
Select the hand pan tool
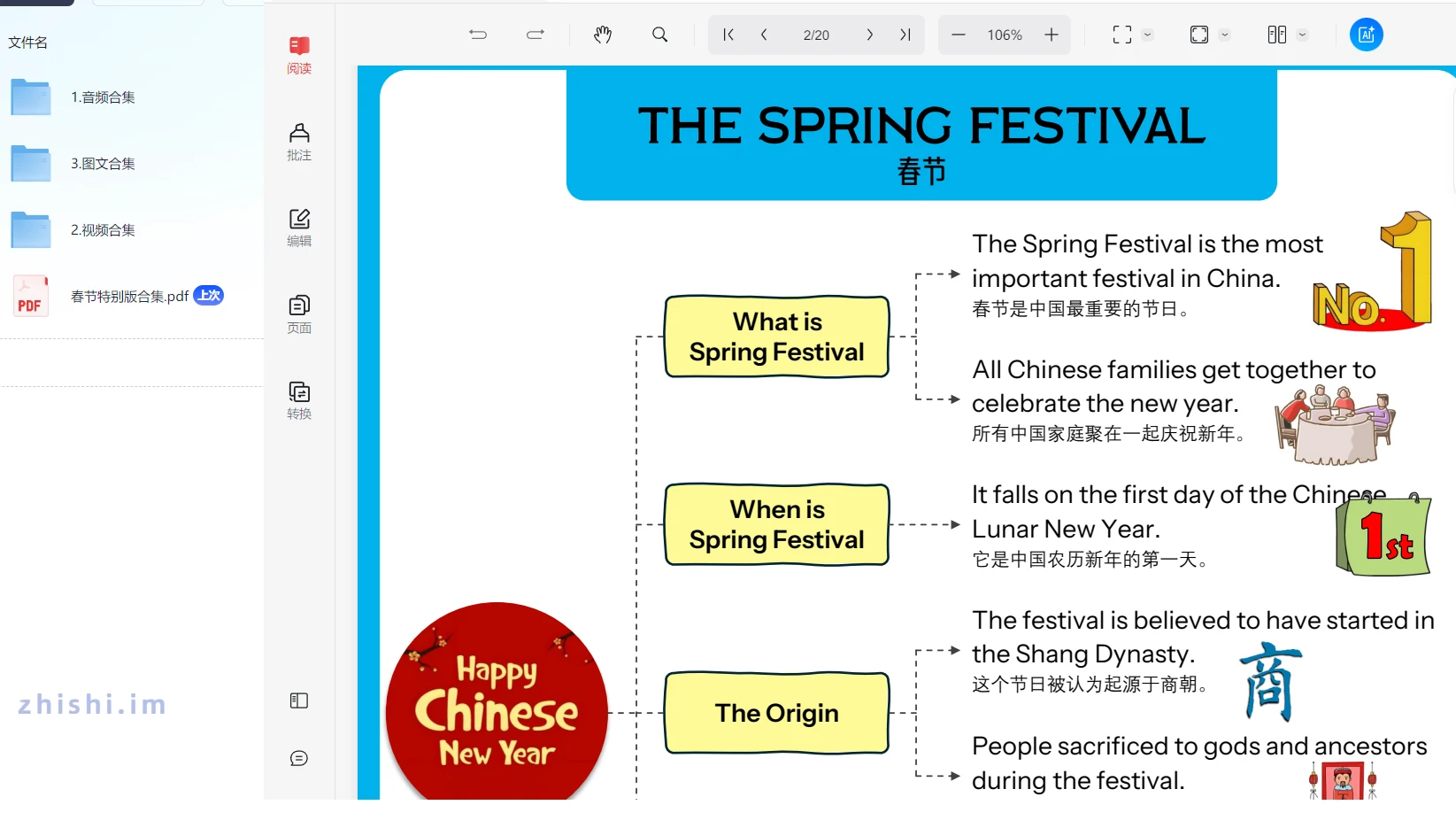(603, 35)
